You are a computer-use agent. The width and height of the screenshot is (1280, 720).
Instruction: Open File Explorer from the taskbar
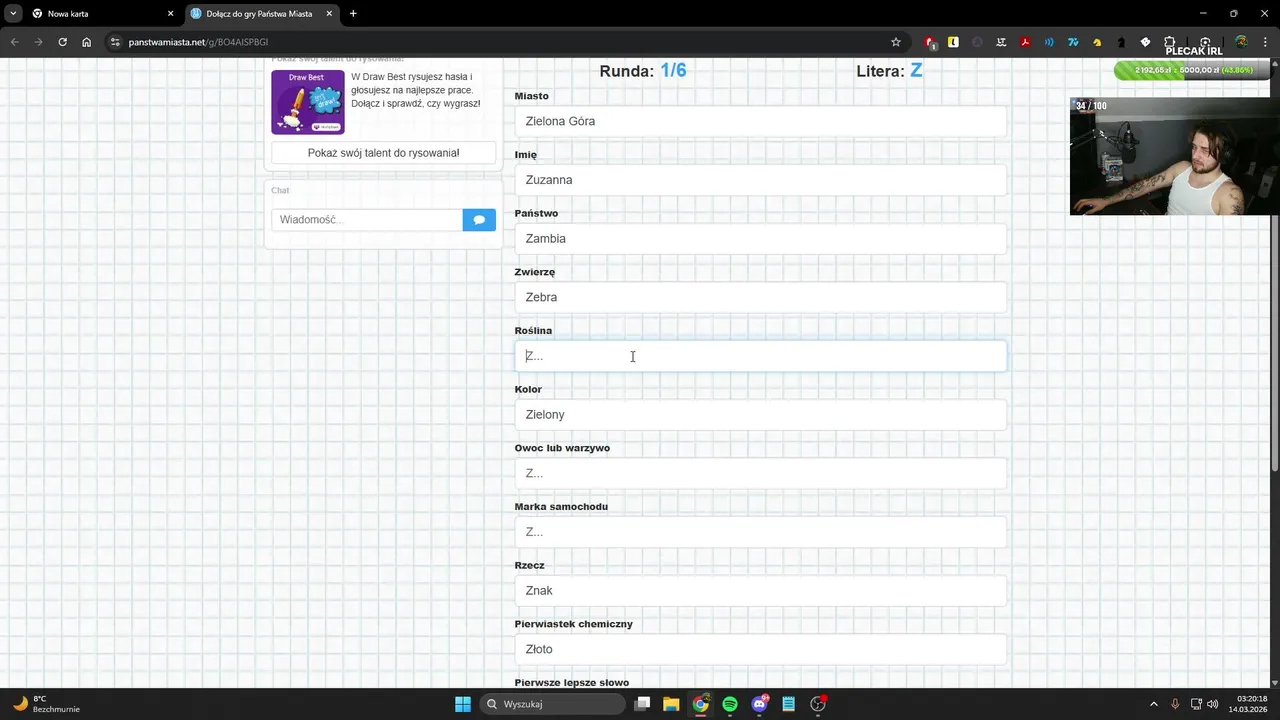pyautogui.click(x=671, y=704)
